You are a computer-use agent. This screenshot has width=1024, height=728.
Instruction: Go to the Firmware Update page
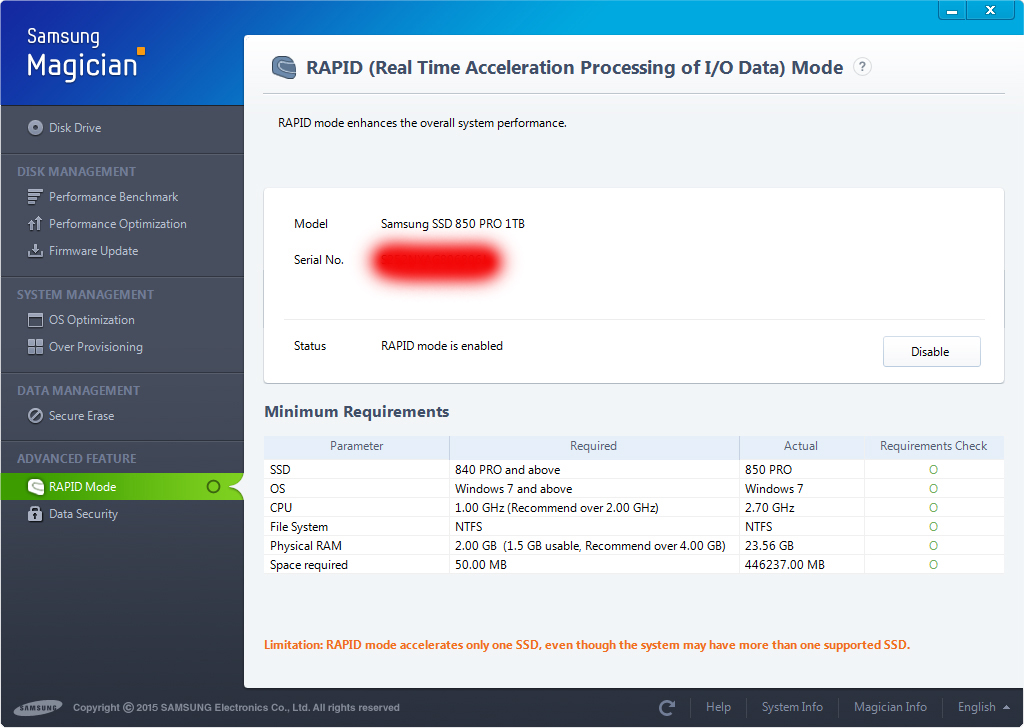click(94, 251)
